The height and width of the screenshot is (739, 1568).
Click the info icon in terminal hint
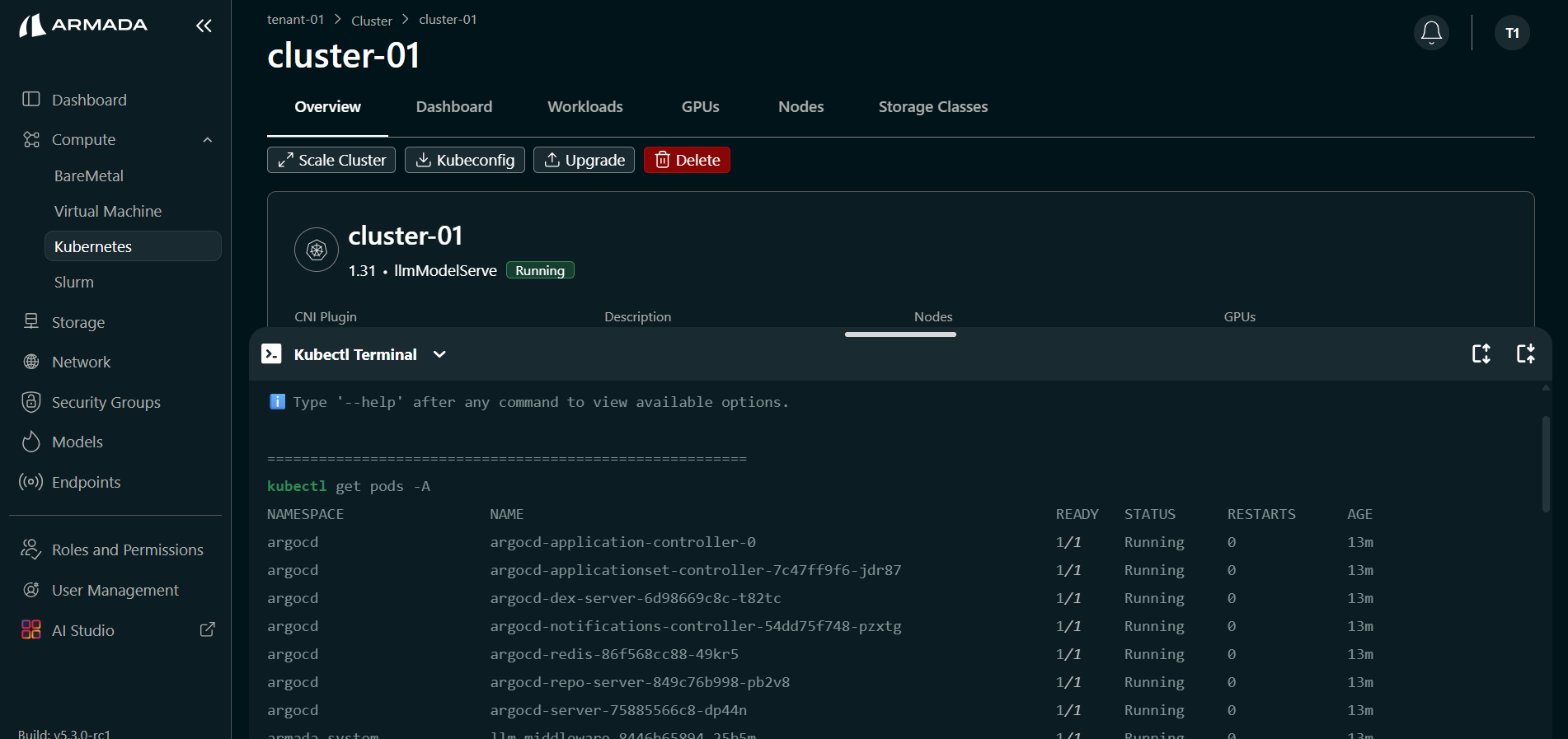[x=277, y=402]
